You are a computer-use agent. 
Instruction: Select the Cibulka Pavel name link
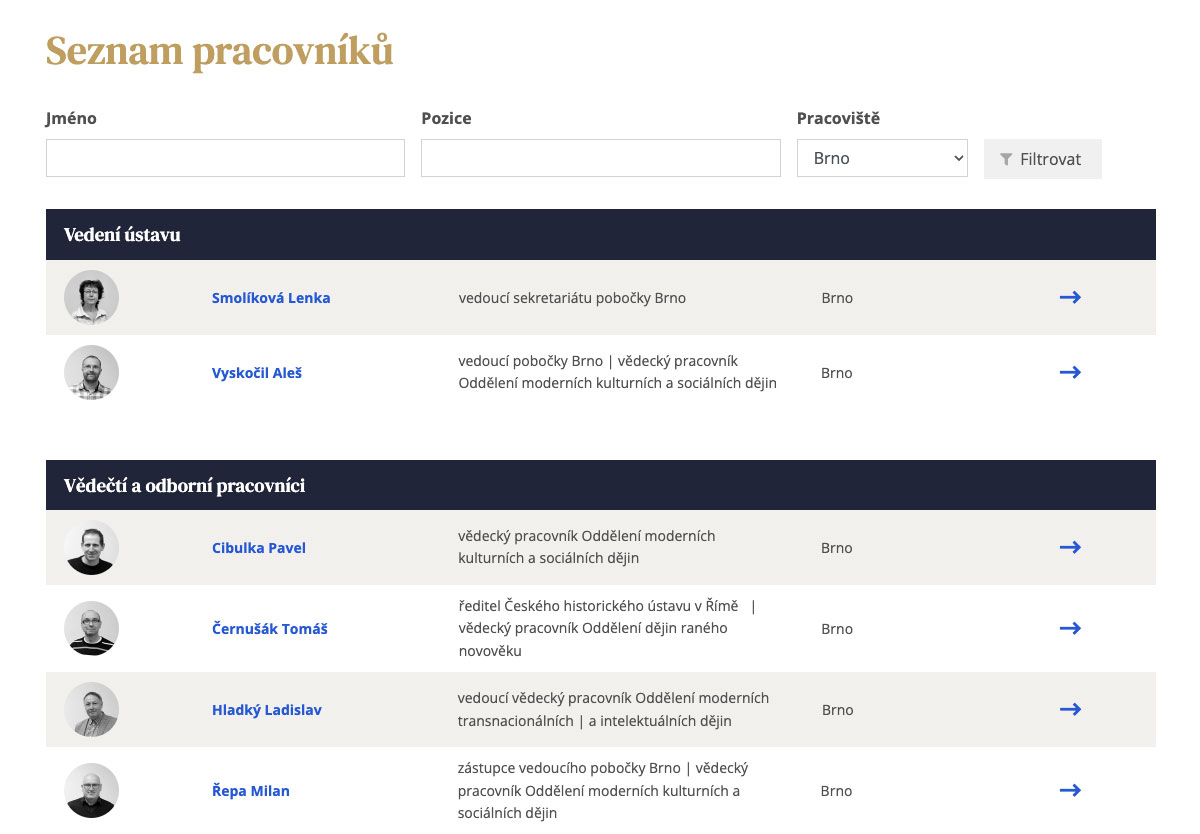coord(259,548)
